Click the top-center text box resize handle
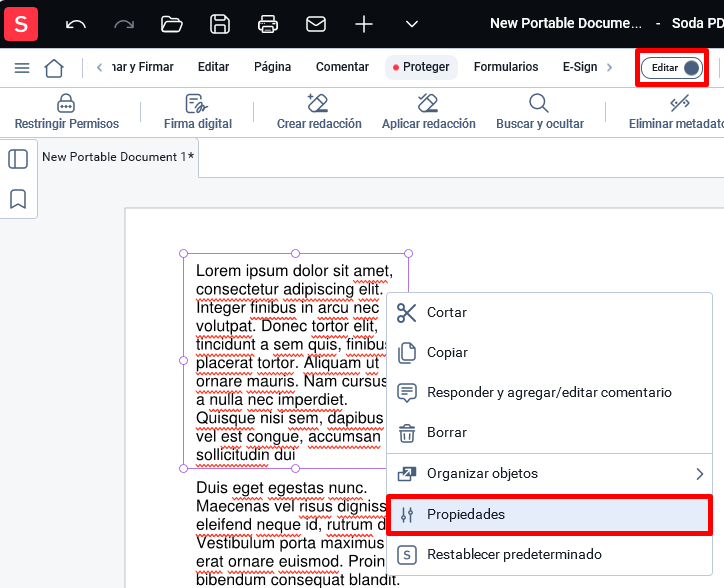 coord(296,253)
